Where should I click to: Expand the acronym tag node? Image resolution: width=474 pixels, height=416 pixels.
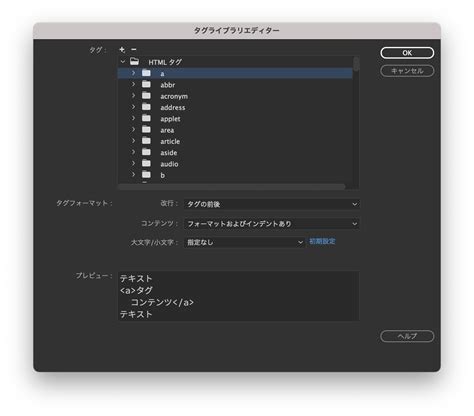(133, 96)
